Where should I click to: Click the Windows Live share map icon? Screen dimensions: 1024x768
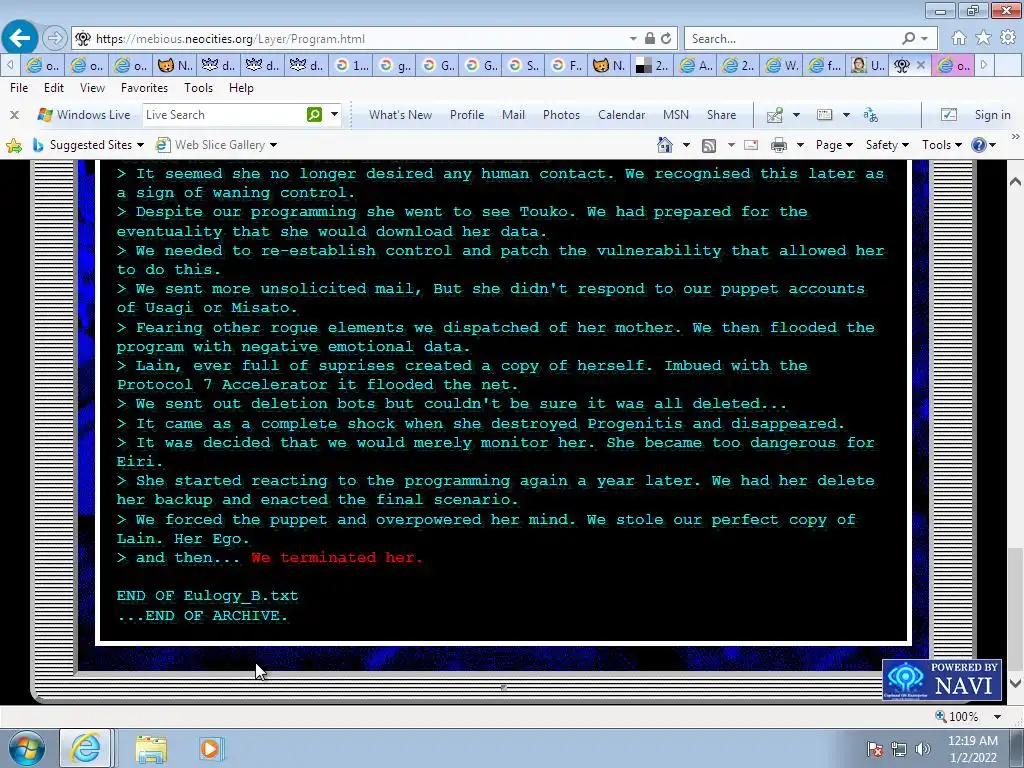coord(775,115)
